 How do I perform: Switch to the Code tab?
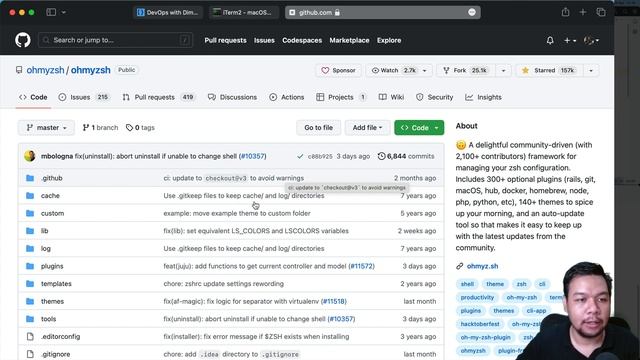click(x=33, y=97)
